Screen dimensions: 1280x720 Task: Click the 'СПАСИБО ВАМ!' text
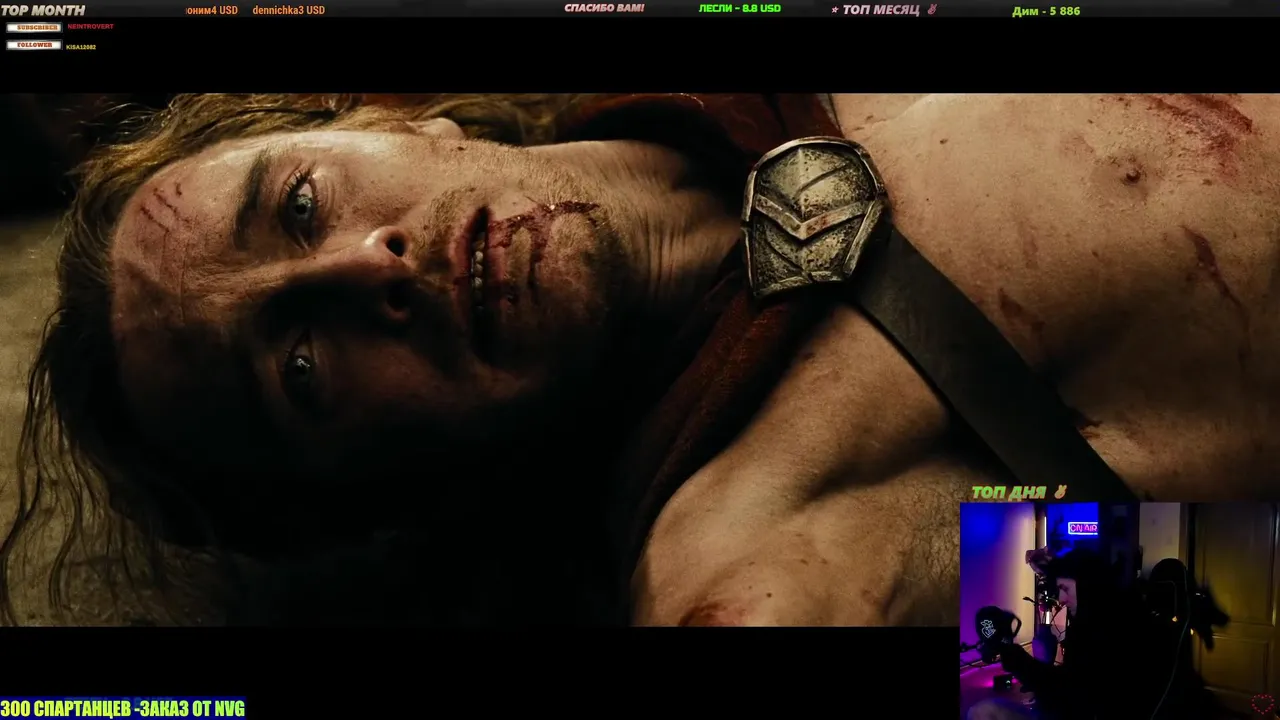[604, 8]
